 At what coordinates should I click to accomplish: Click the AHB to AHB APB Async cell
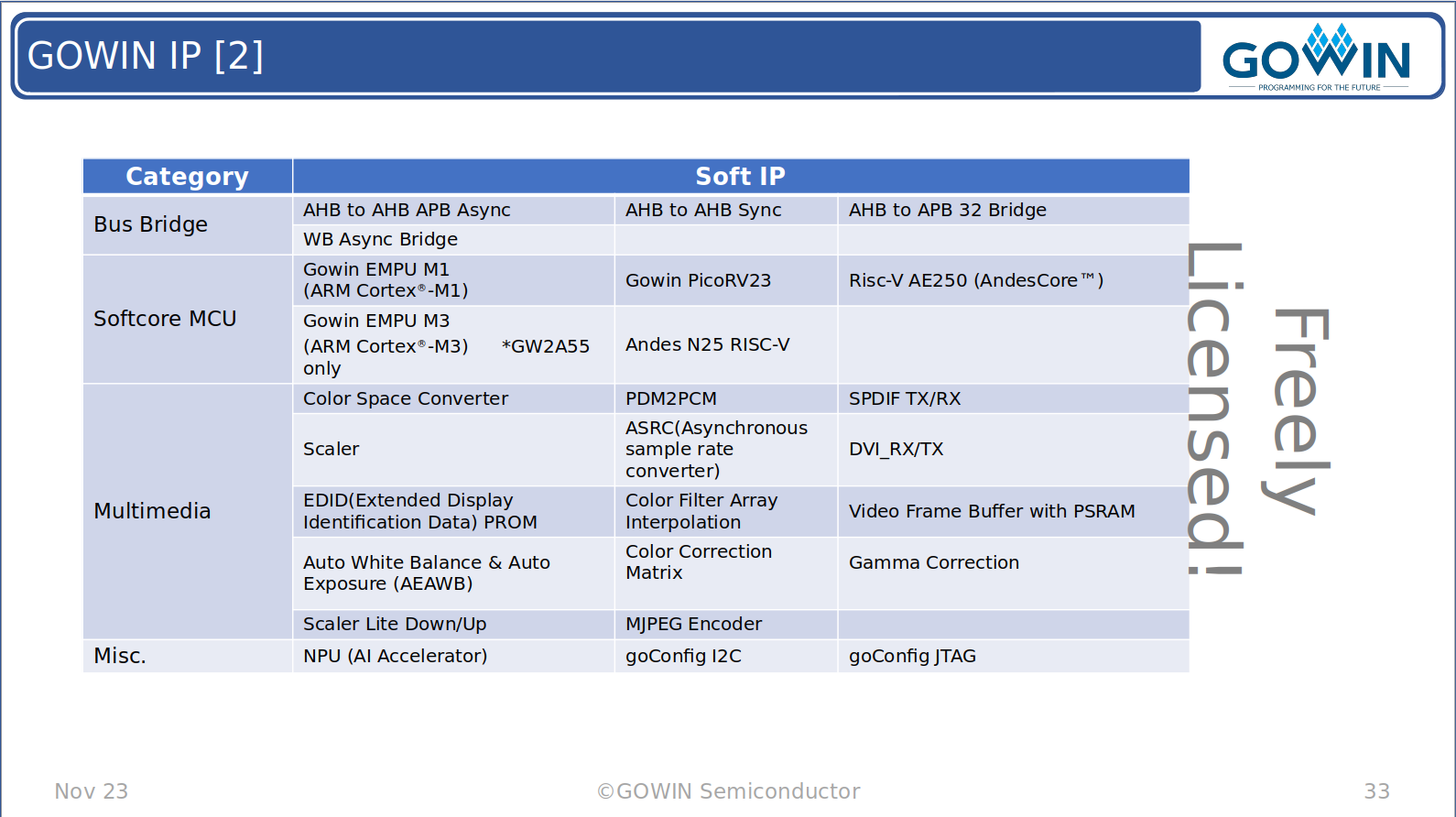pos(453,210)
